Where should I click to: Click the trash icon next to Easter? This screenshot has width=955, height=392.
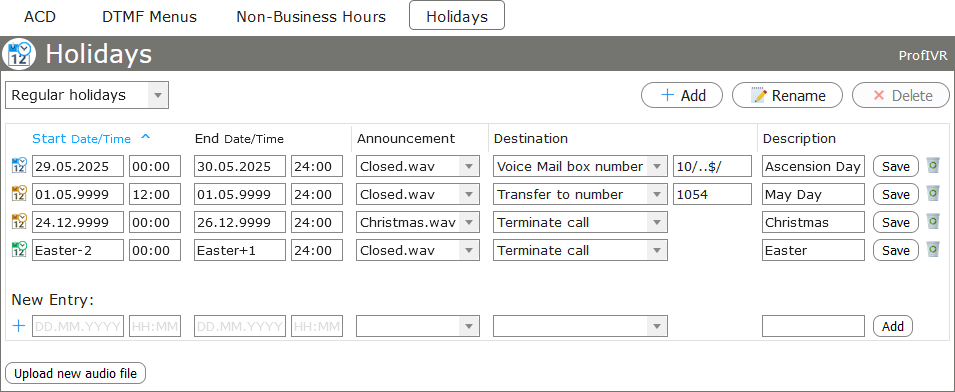(933, 250)
